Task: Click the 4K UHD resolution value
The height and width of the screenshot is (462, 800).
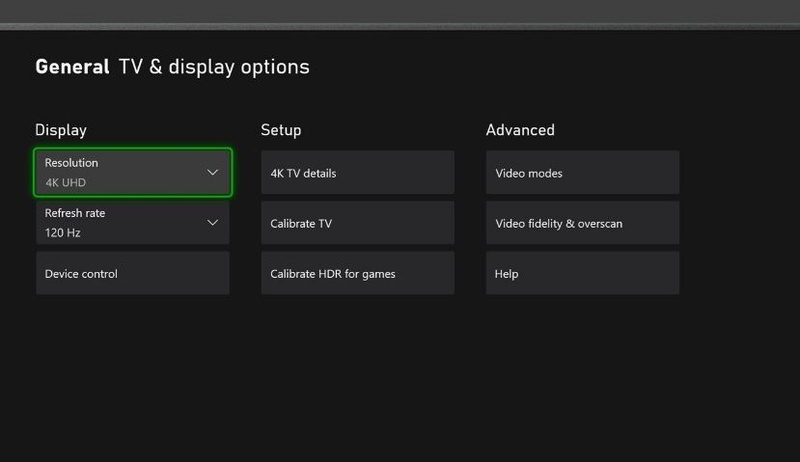Action: [65, 183]
